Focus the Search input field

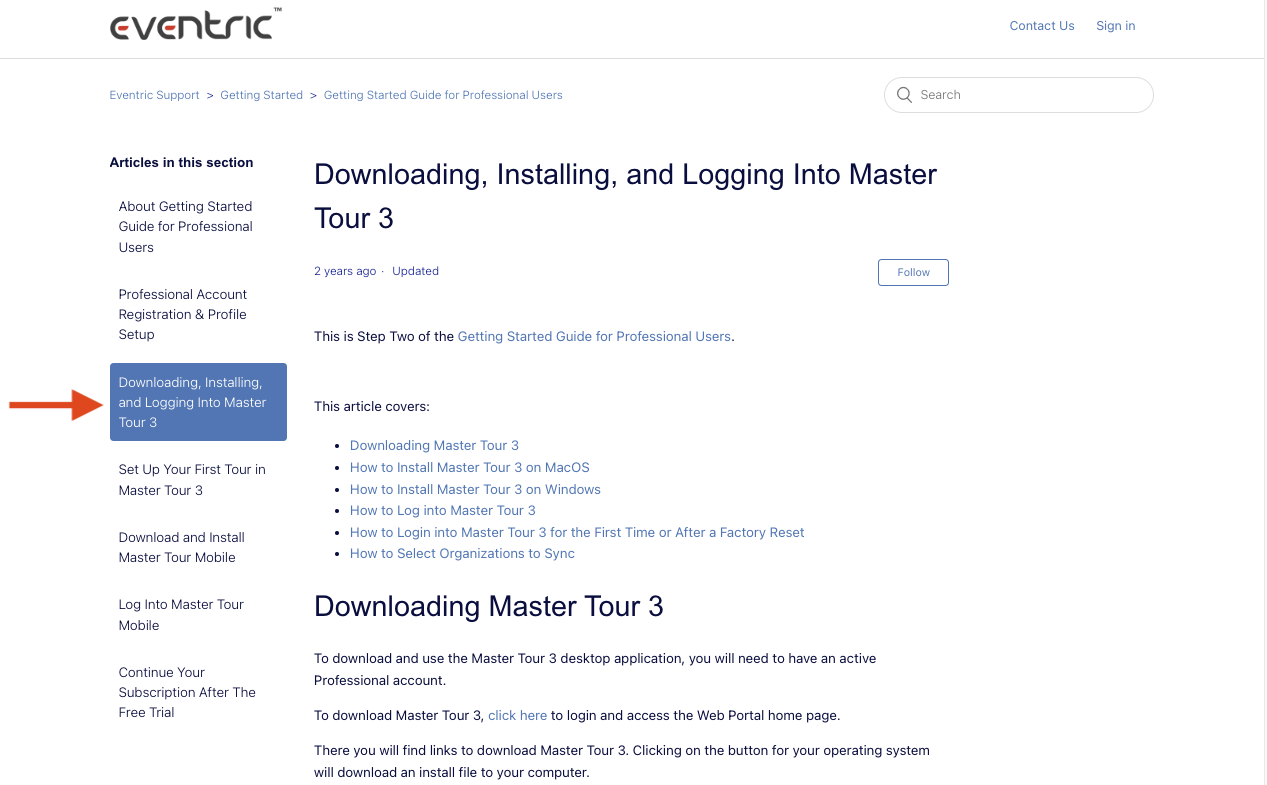point(1019,95)
